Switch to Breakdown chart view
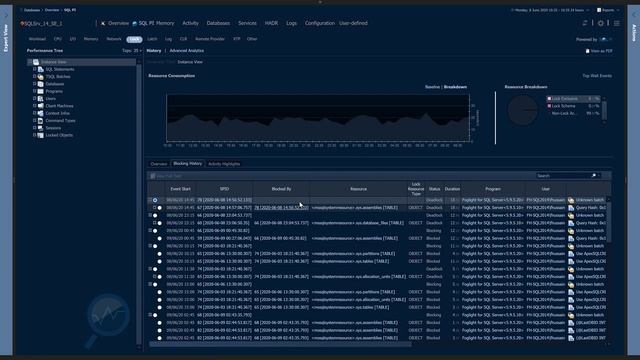 [x=455, y=87]
